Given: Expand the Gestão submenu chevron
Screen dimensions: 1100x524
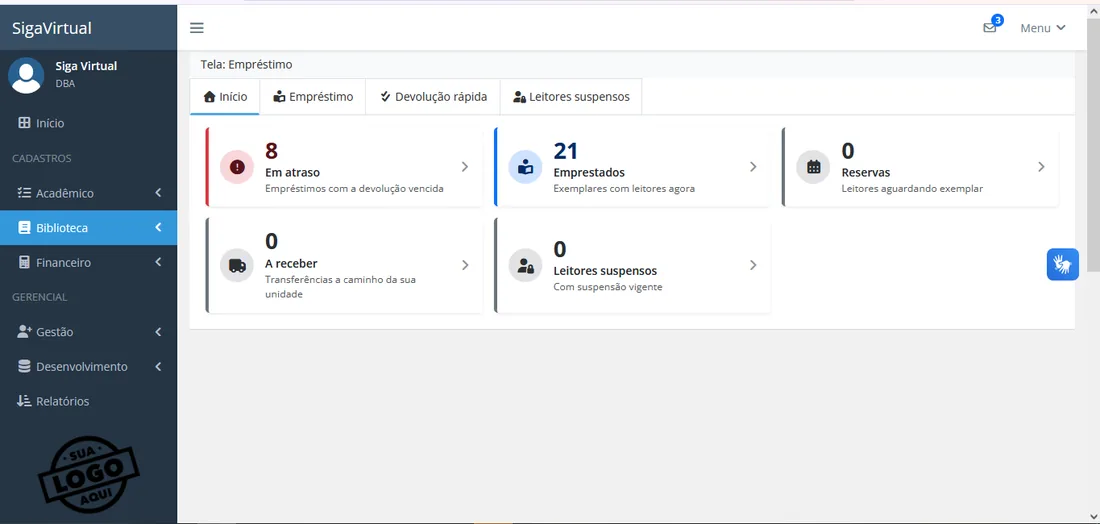Looking at the screenshot, I should coord(159,332).
